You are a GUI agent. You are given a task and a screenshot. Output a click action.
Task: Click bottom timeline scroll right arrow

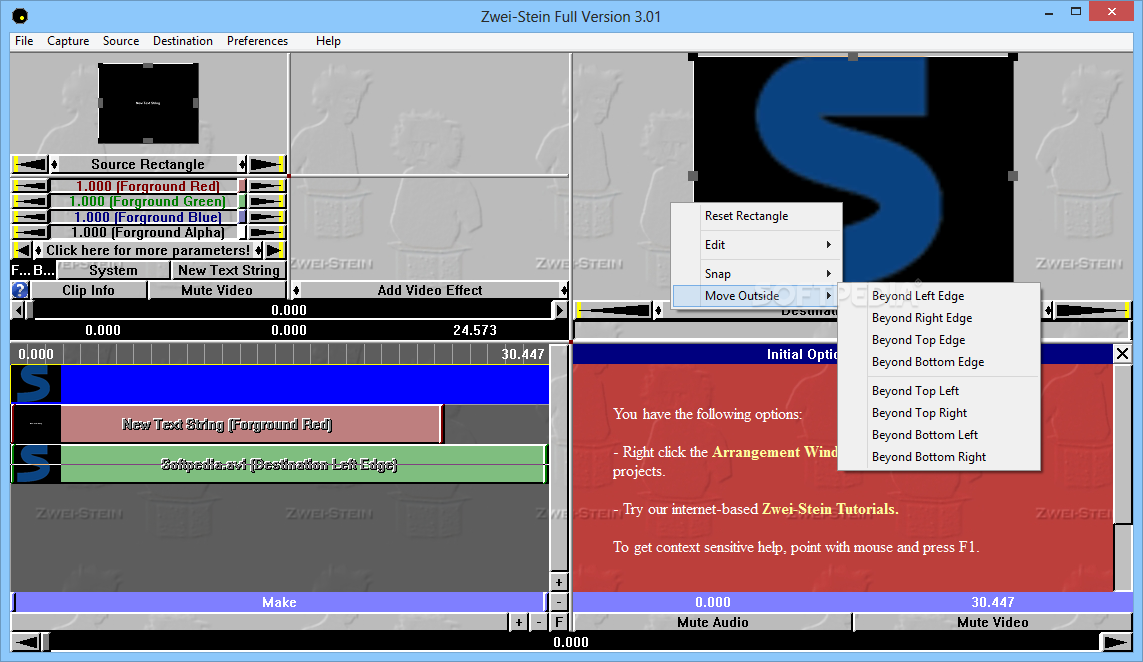(x=1116, y=642)
